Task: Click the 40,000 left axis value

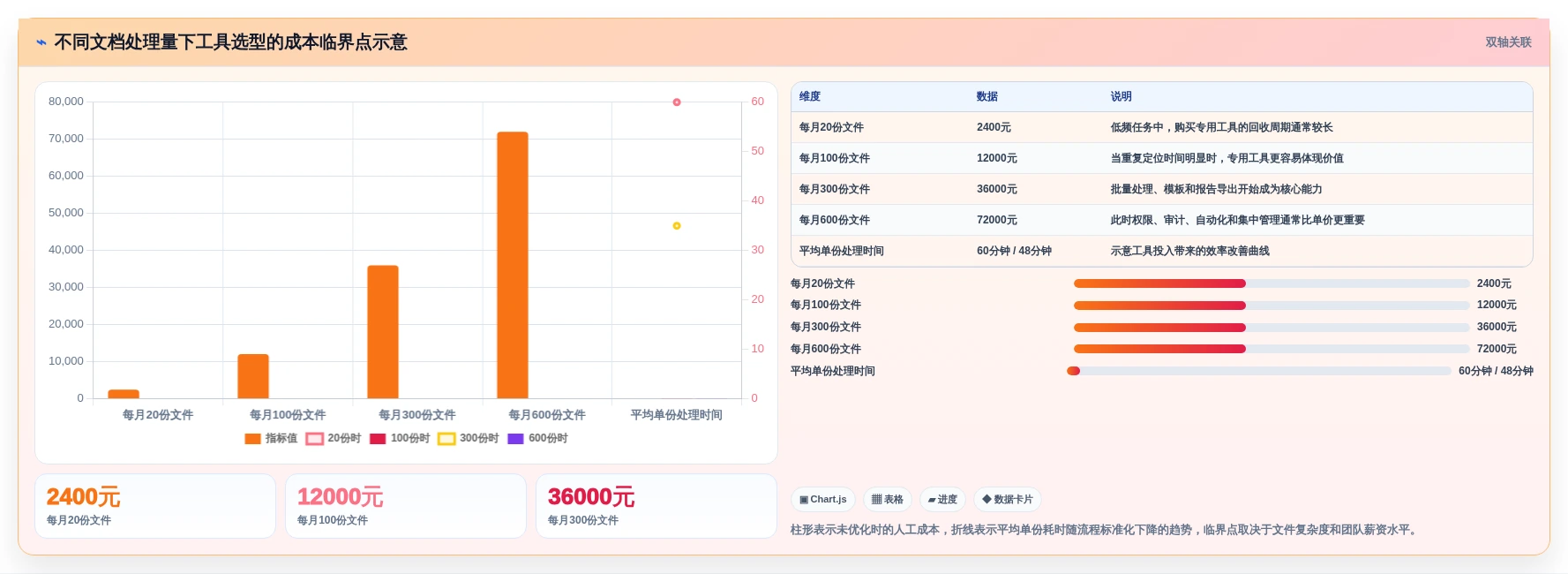Action: tap(66, 250)
